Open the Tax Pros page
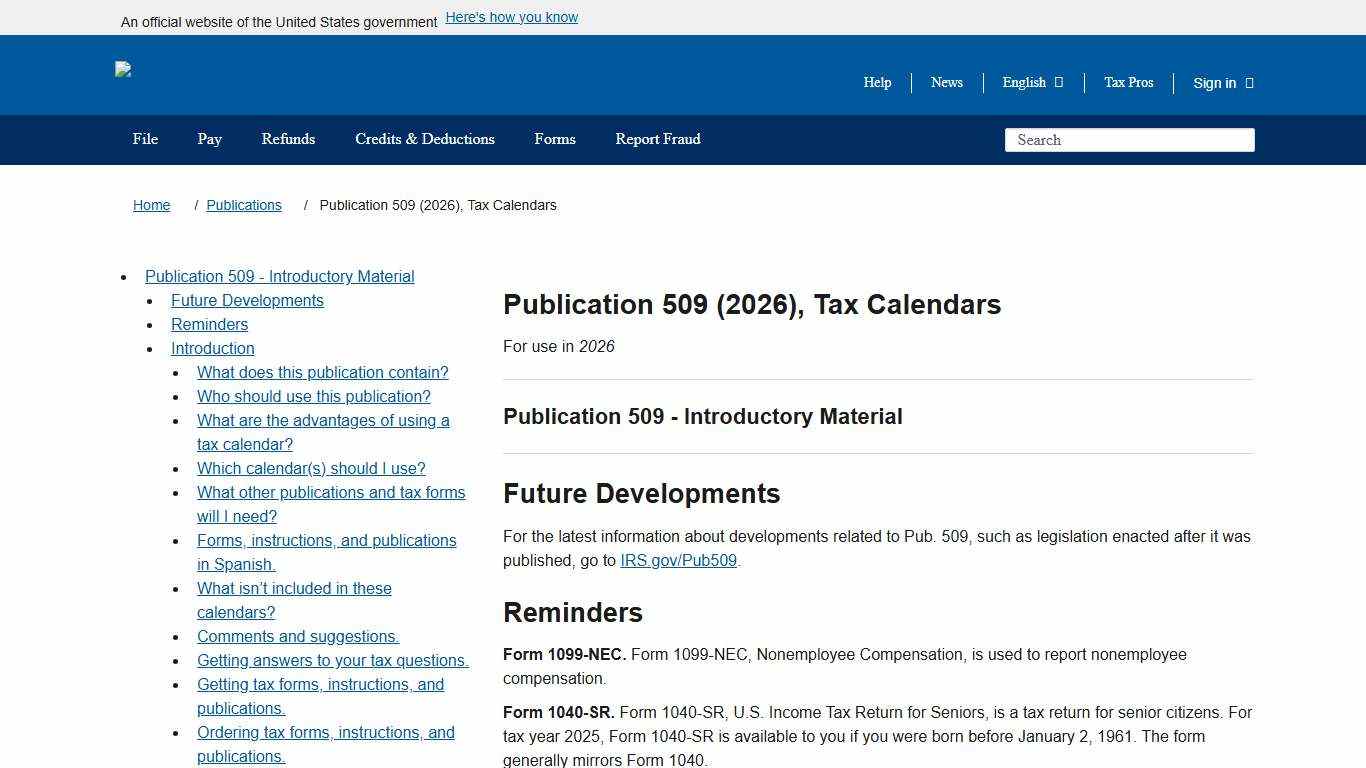The image size is (1366, 768). tap(1128, 83)
